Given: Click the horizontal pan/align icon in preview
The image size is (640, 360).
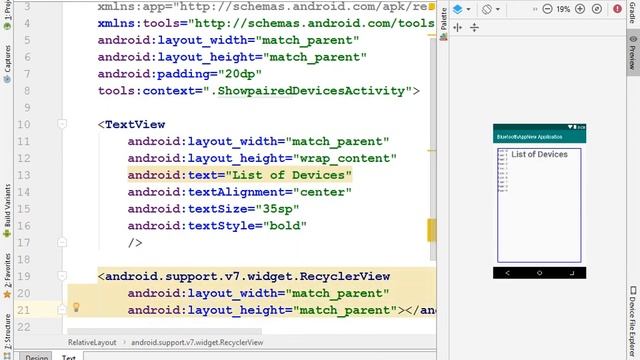Looking at the screenshot, I should [x=458, y=27].
